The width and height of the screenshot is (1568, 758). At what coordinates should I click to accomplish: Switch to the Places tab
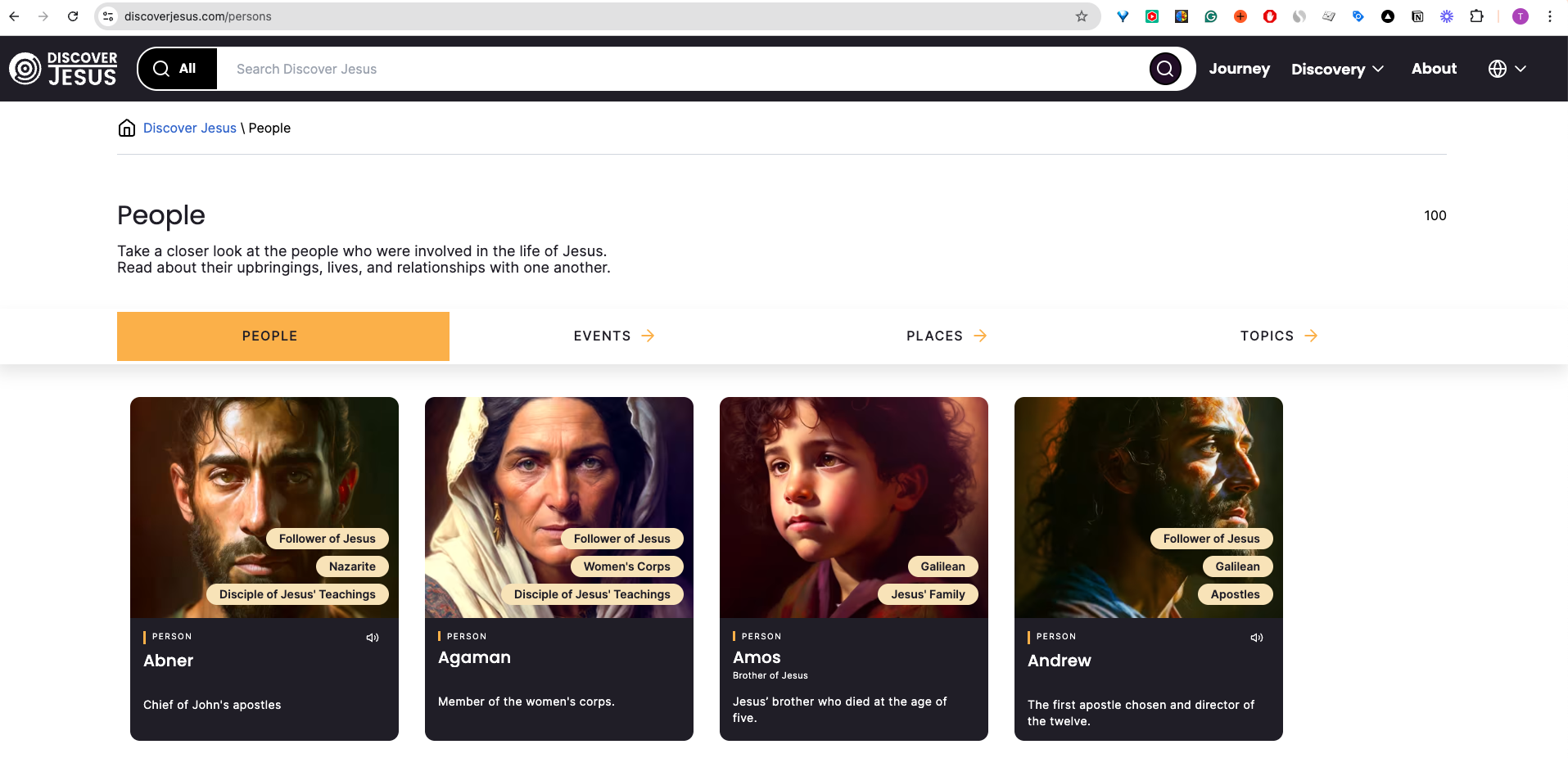tap(947, 336)
